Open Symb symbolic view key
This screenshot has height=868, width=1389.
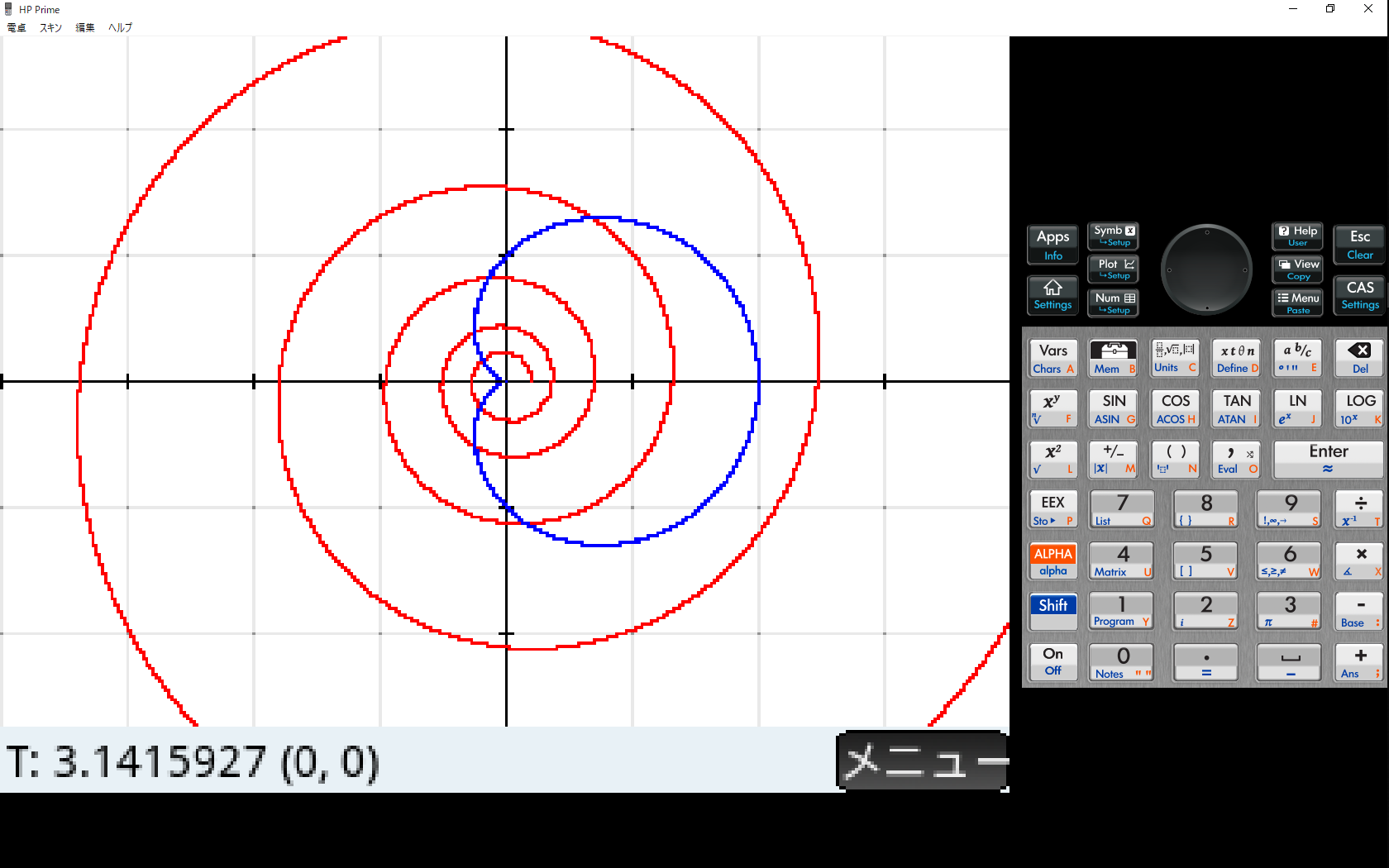tap(1114, 236)
